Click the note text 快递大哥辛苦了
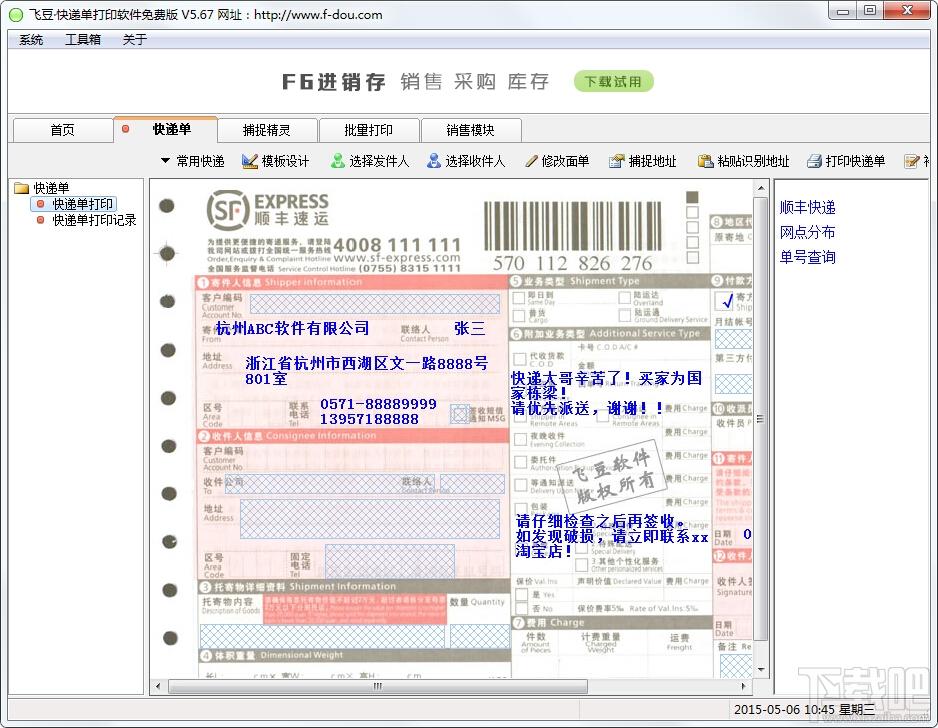Viewport: 938px width, 728px height. click(568, 378)
